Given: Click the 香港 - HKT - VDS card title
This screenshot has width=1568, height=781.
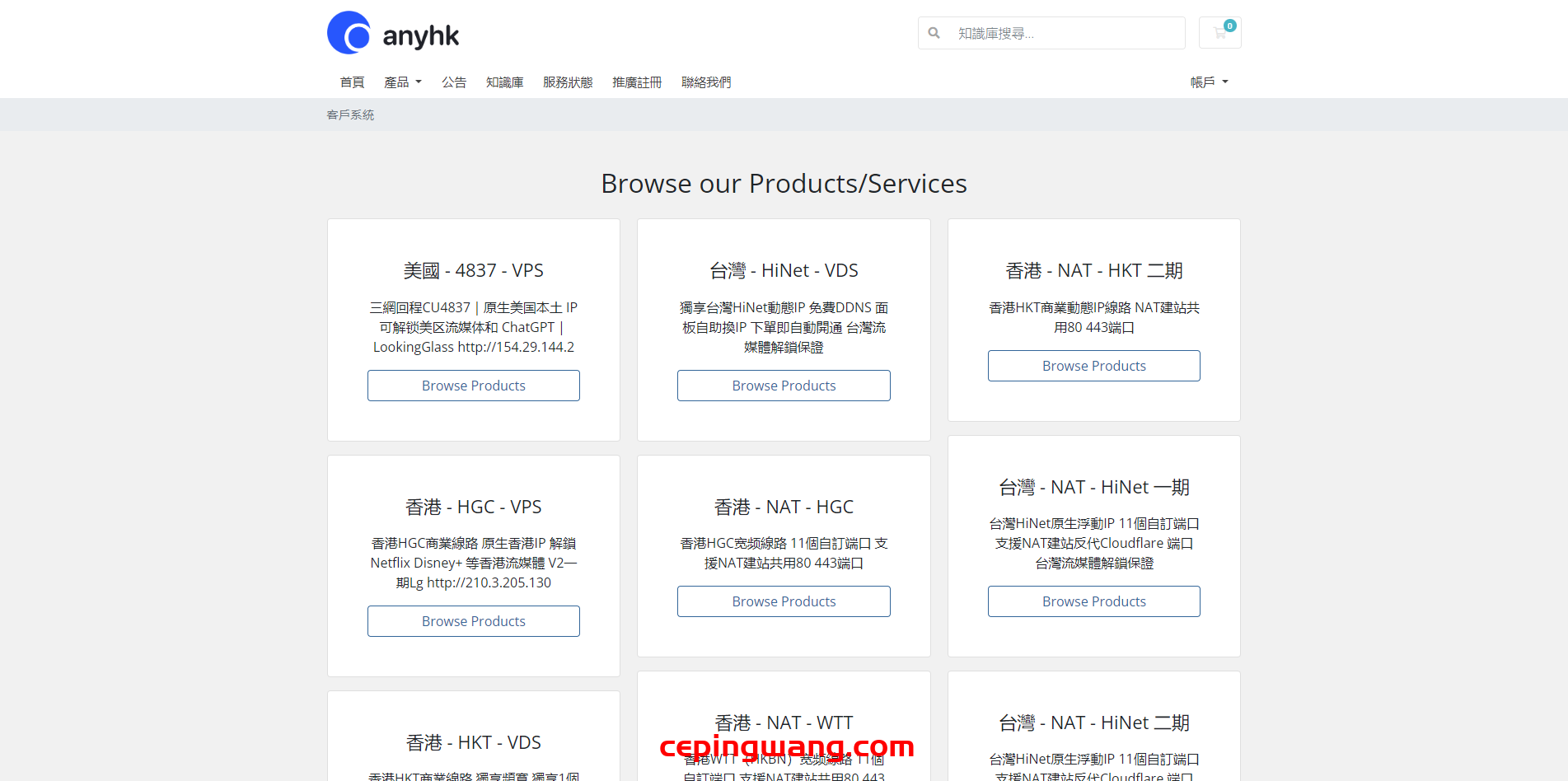Looking at the screenshot, I should click(473, 742).
